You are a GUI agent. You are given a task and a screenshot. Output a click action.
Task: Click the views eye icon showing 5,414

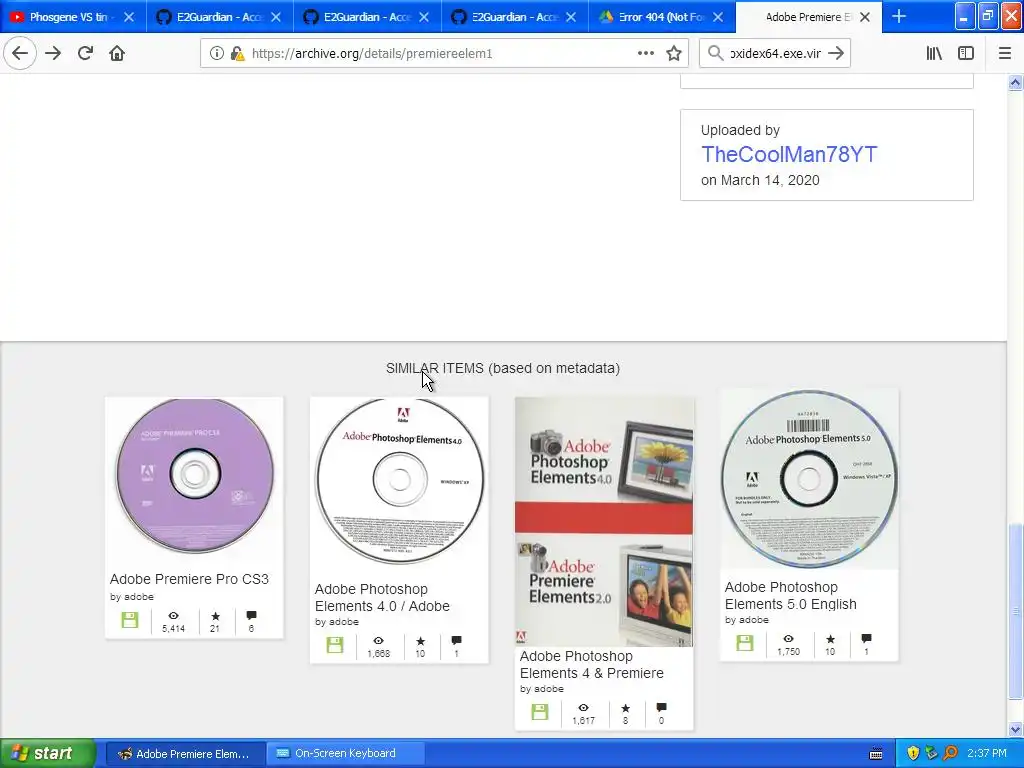(173, 616)
